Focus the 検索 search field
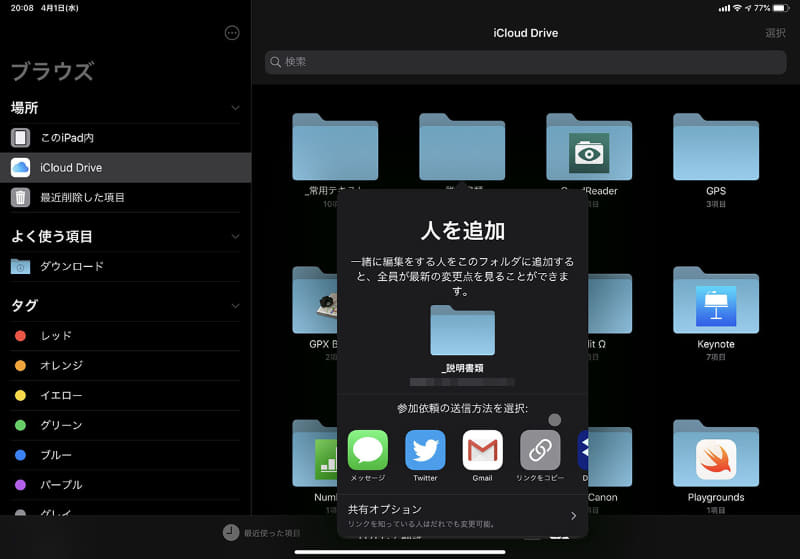Viewport: 800px width, 559px height. [525, 62]
